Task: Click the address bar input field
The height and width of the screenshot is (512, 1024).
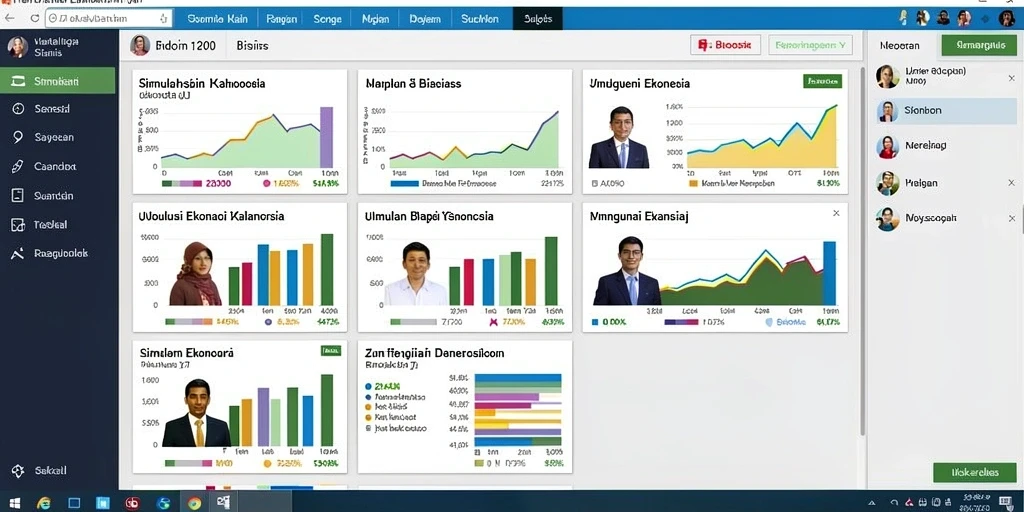Action: (108, 18)
